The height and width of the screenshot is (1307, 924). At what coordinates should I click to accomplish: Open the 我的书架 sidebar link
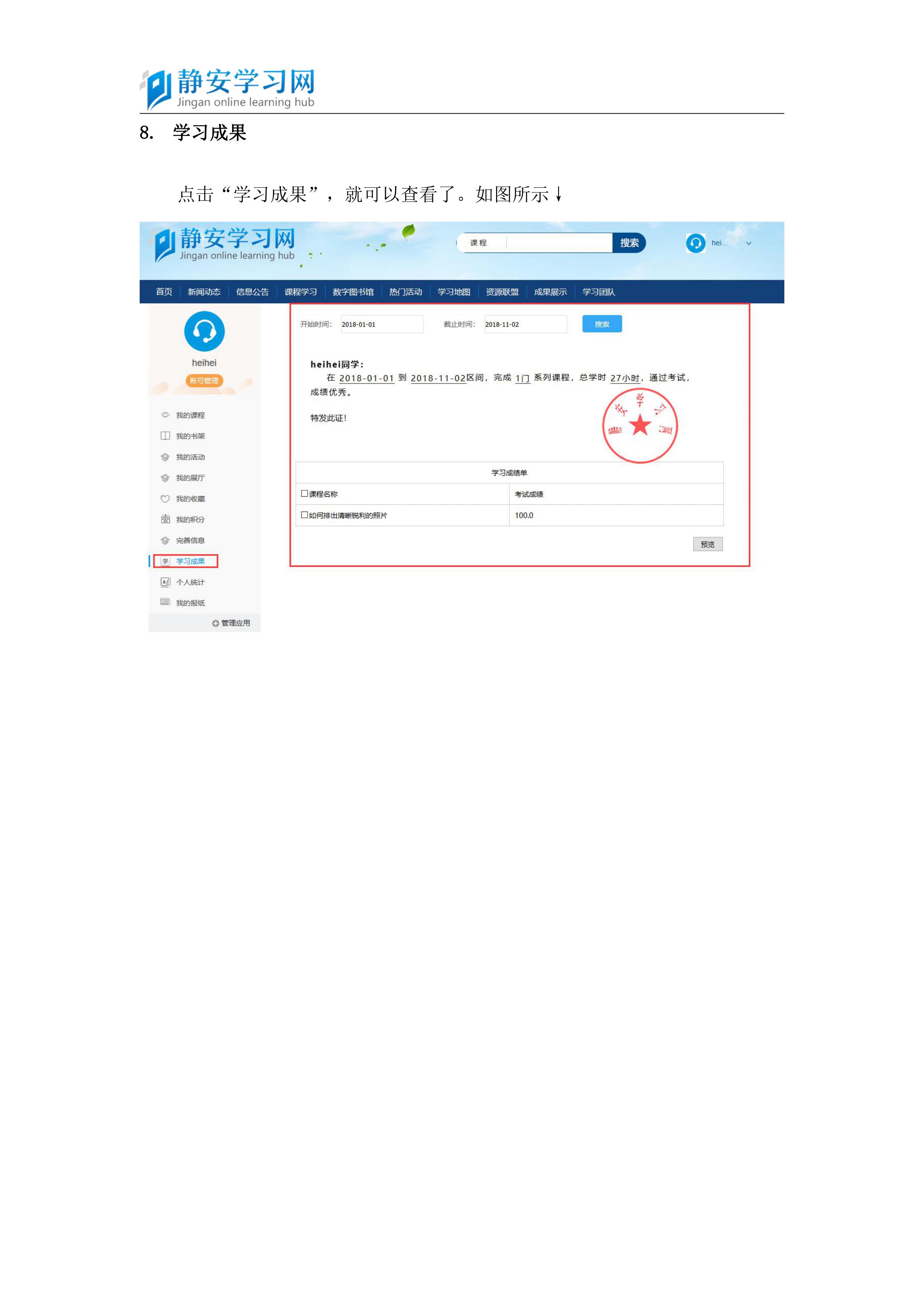(191, 436)
